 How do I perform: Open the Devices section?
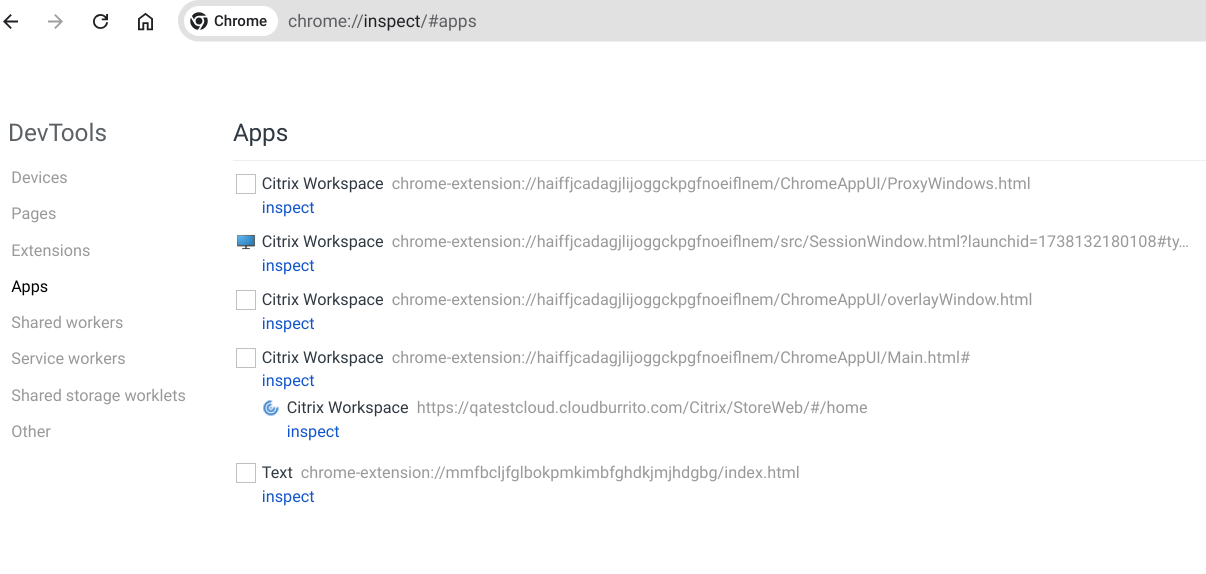[x=39, y=178]
